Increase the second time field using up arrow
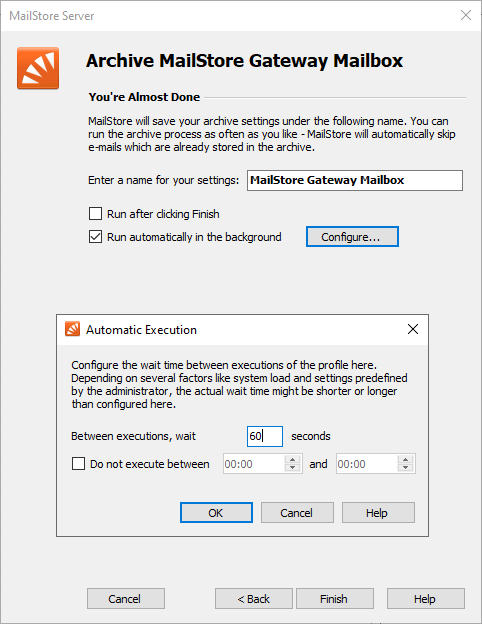This screenshot has width=482, height=624. pyautogui.click(x=406, y=459)
